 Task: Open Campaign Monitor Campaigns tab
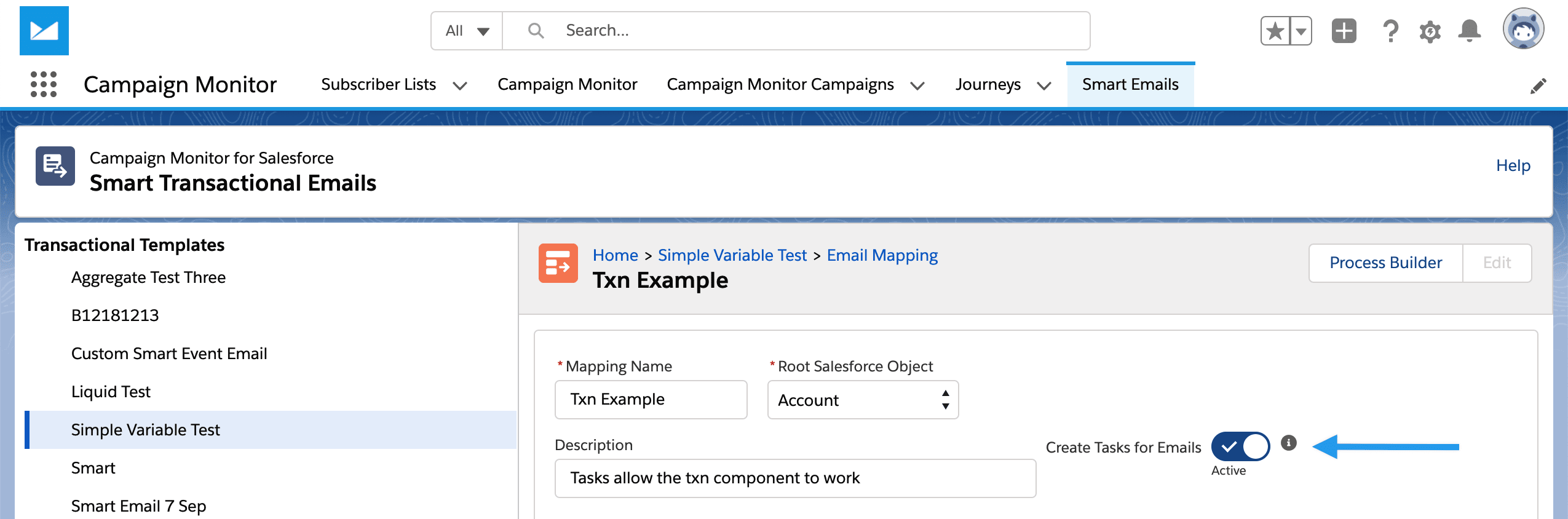[780, 84]
